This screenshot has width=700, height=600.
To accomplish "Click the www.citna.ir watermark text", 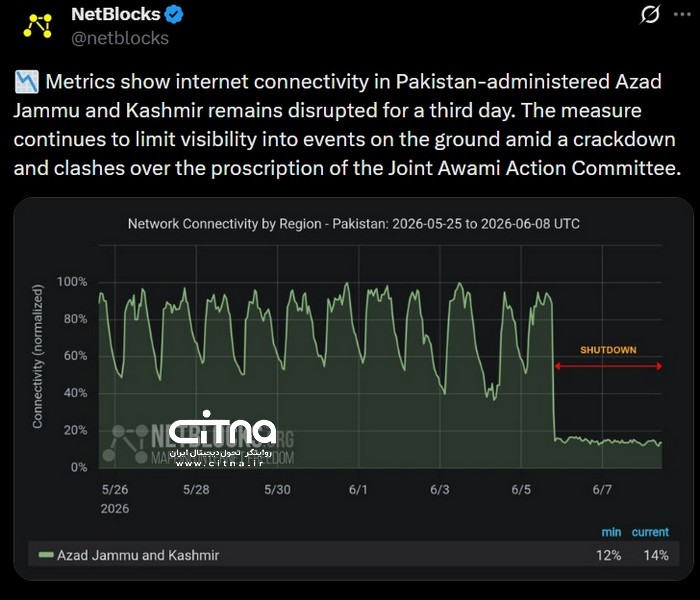I will point(219,463).
